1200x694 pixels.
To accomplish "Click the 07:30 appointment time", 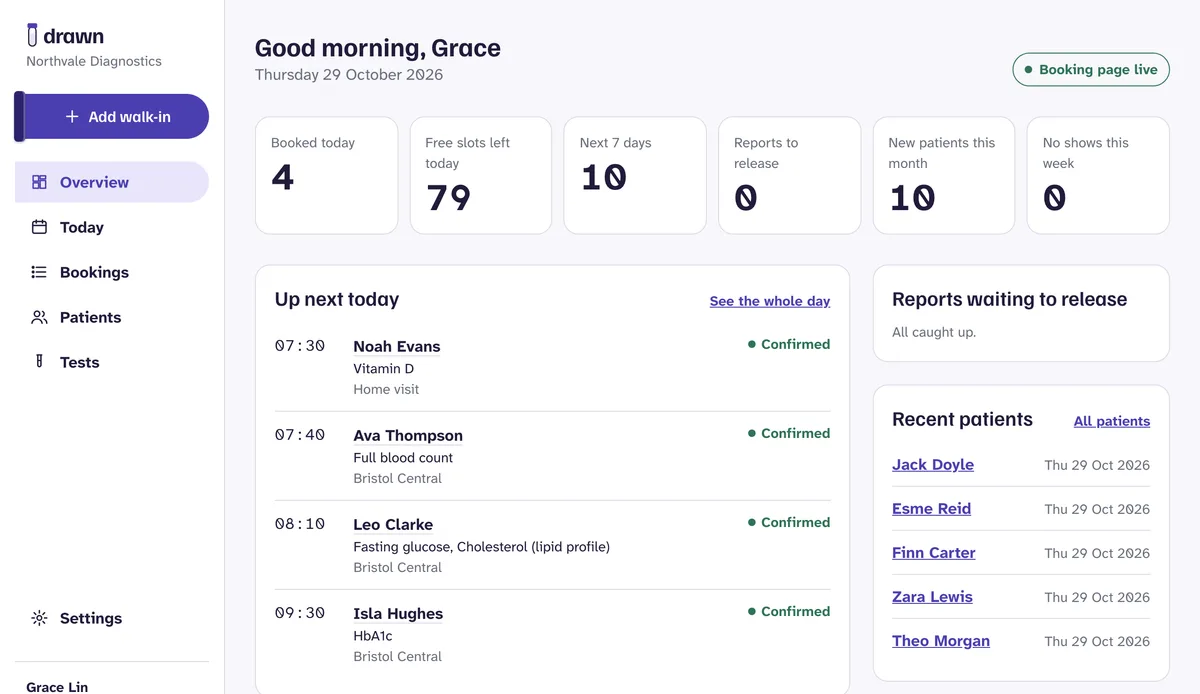I will pos(300,346).
